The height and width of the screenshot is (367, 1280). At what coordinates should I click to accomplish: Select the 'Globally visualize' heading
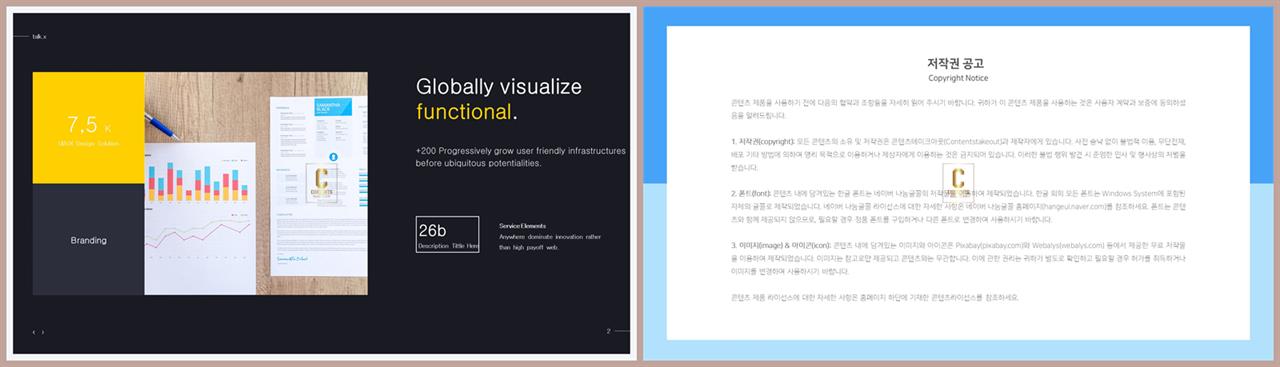click(498, 87)
